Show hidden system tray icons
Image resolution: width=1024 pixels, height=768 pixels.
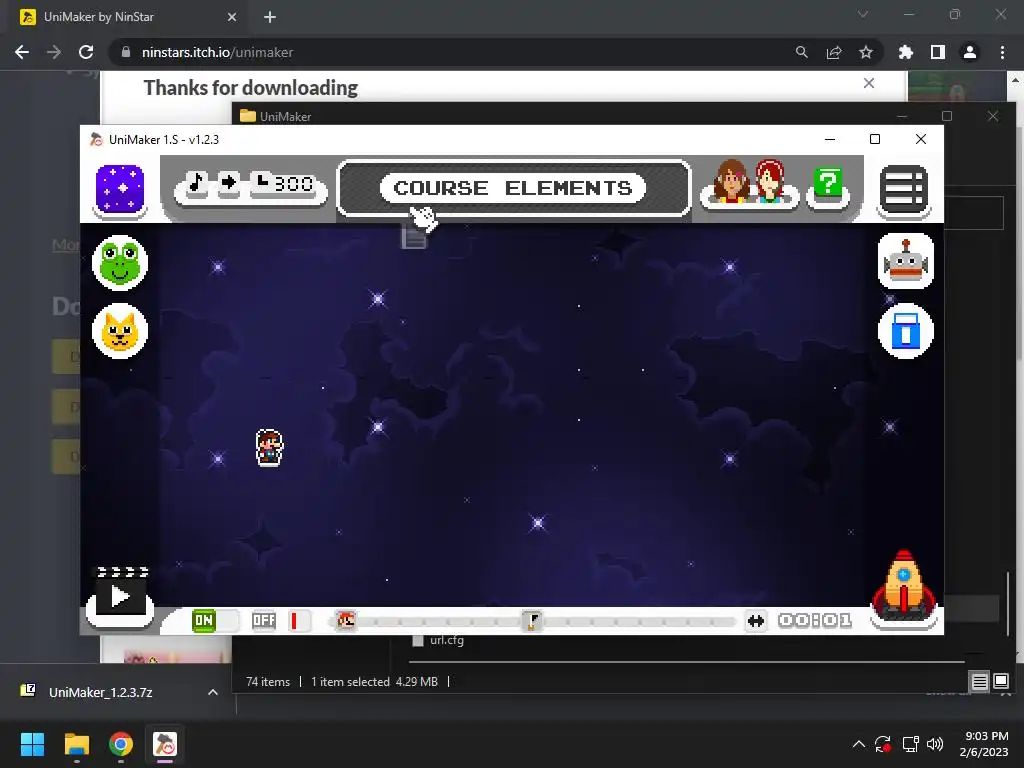(859, 744)
